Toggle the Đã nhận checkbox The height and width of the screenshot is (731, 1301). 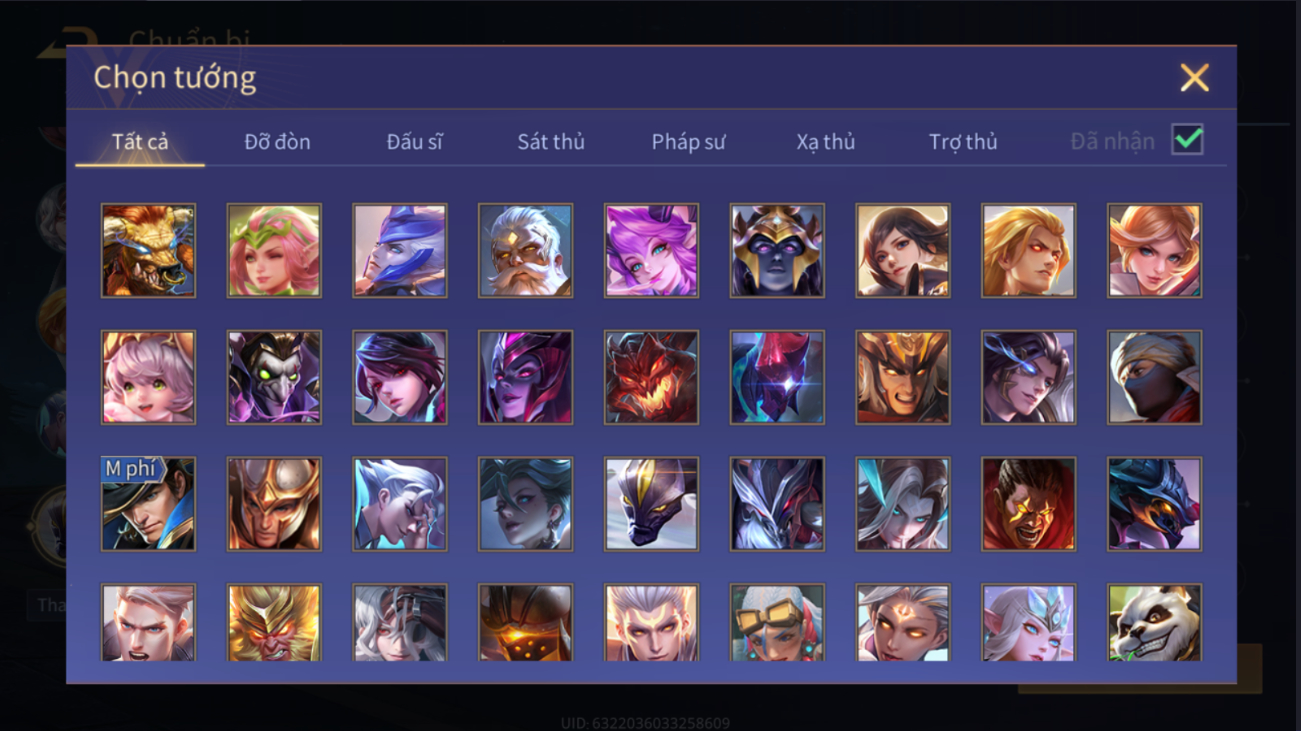tap(1187, 140)
